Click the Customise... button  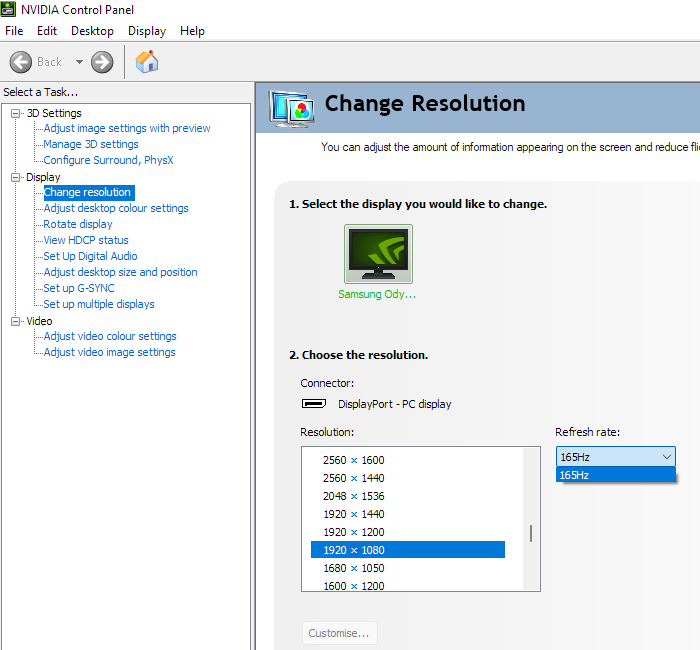(339, 633)
